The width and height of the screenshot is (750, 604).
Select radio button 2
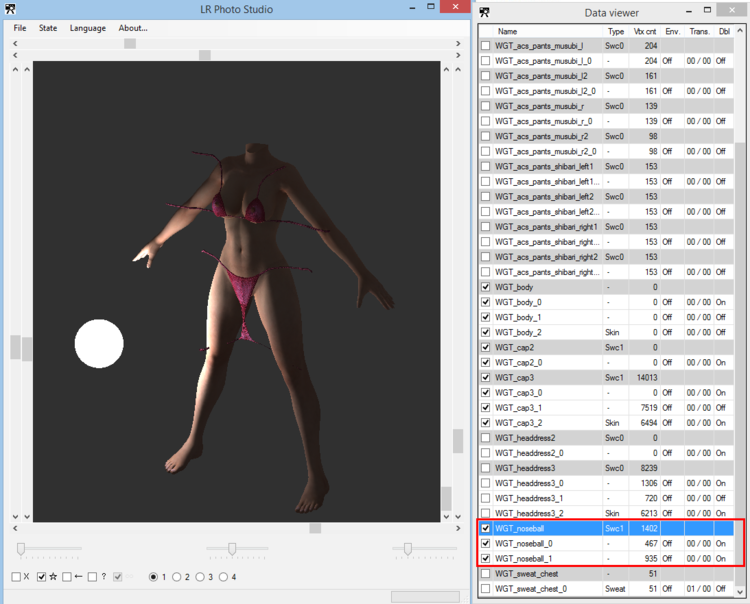coord(176,577)
